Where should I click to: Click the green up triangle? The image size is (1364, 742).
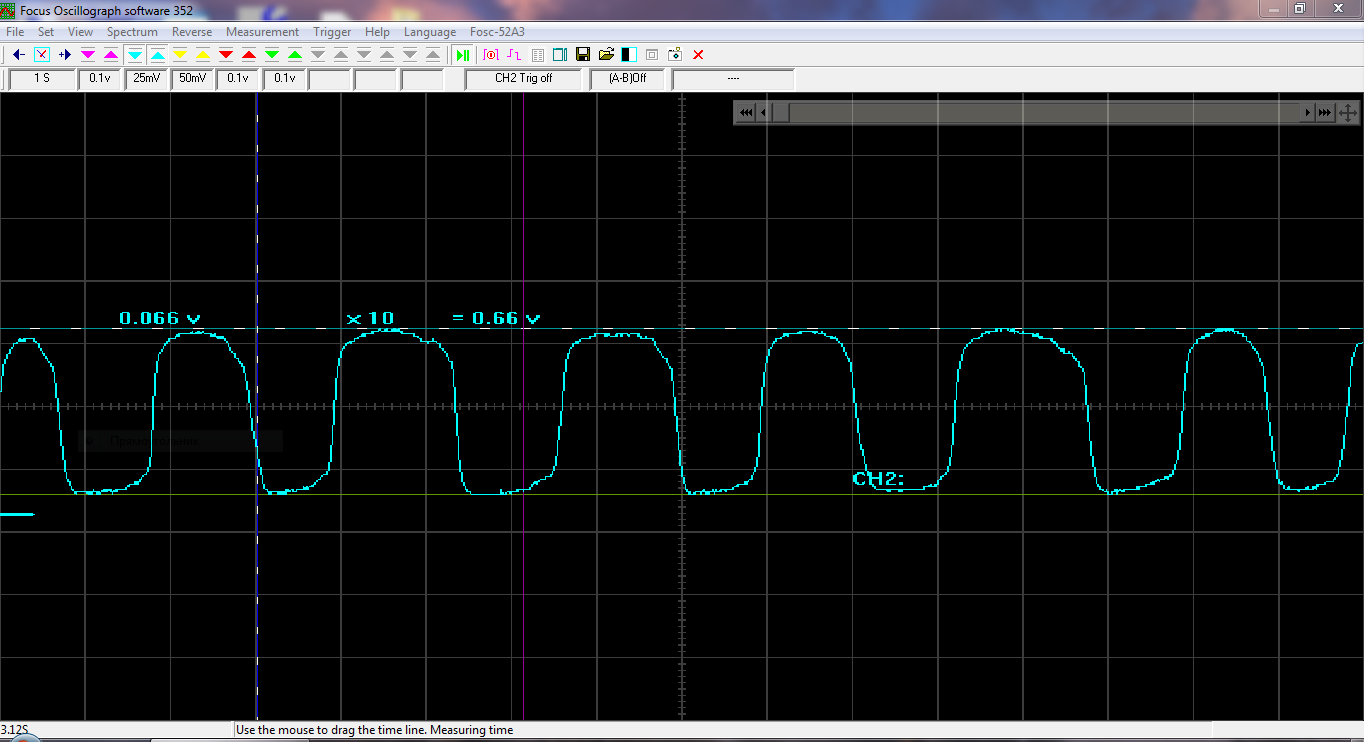click(x=295, y=55)
